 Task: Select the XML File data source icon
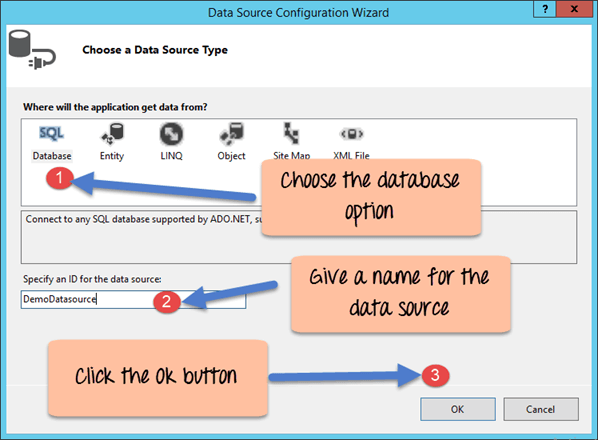click(x=352, y=134)
